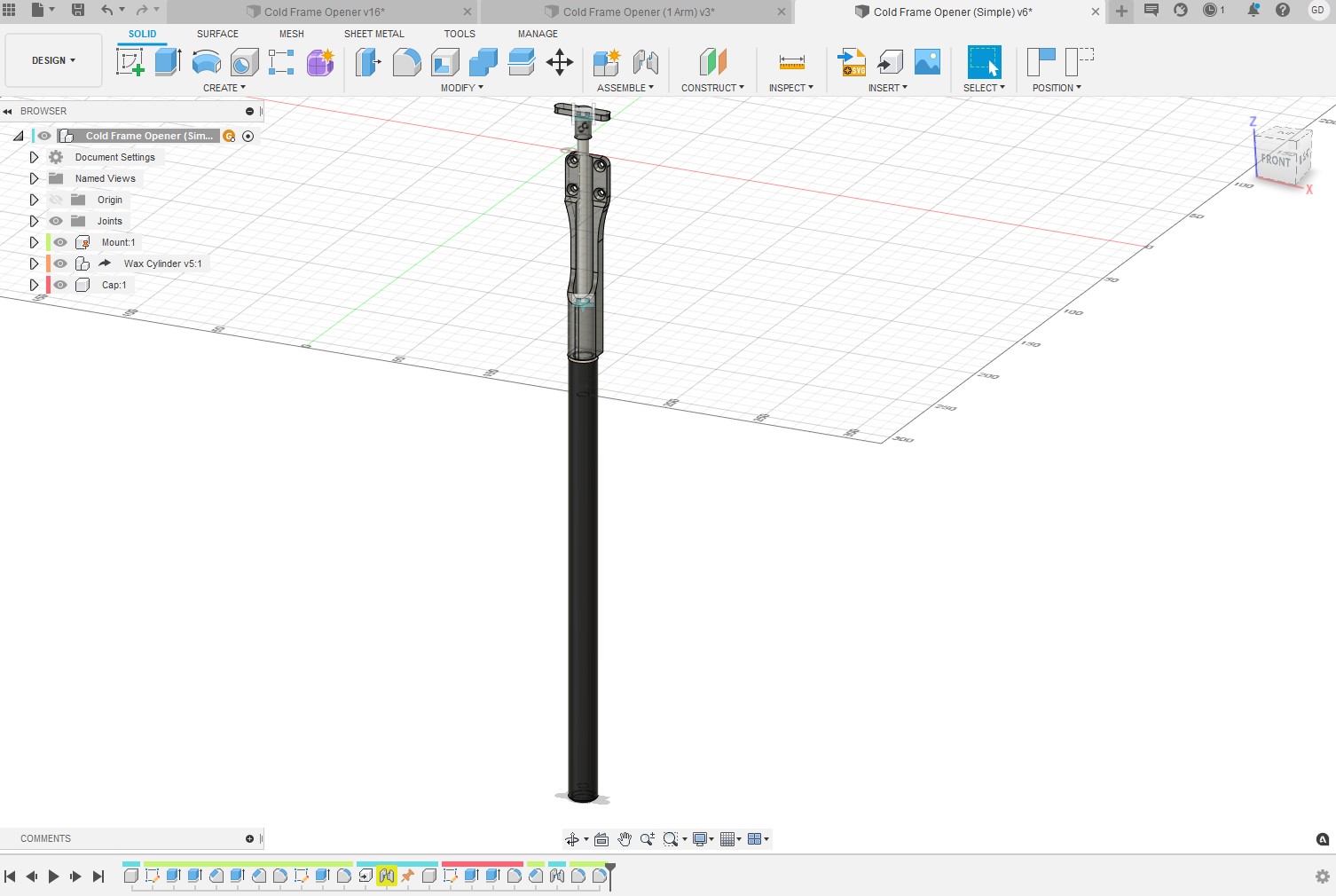Open the CONSTRUCT dropdown menu
This screenshot has width=1336, height=896.
tap(712, 88)
